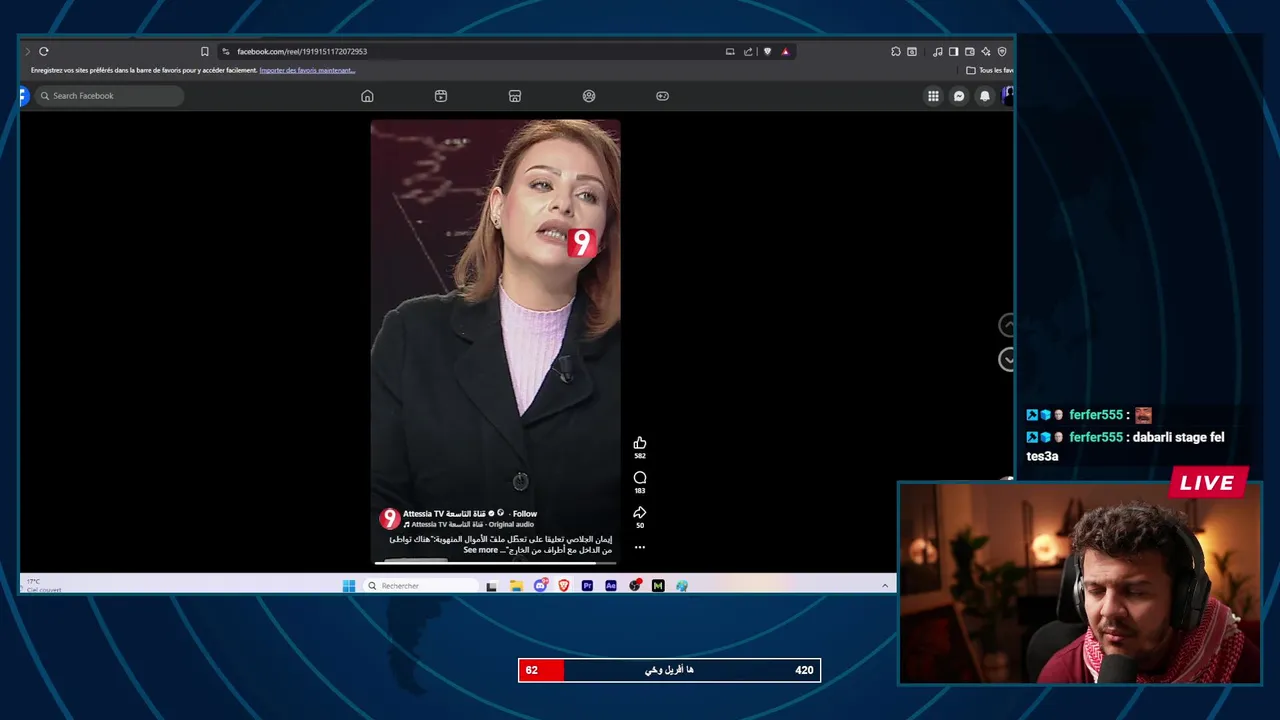Open Discord from taskbar

pyautogui.click(x=540, y=586)
